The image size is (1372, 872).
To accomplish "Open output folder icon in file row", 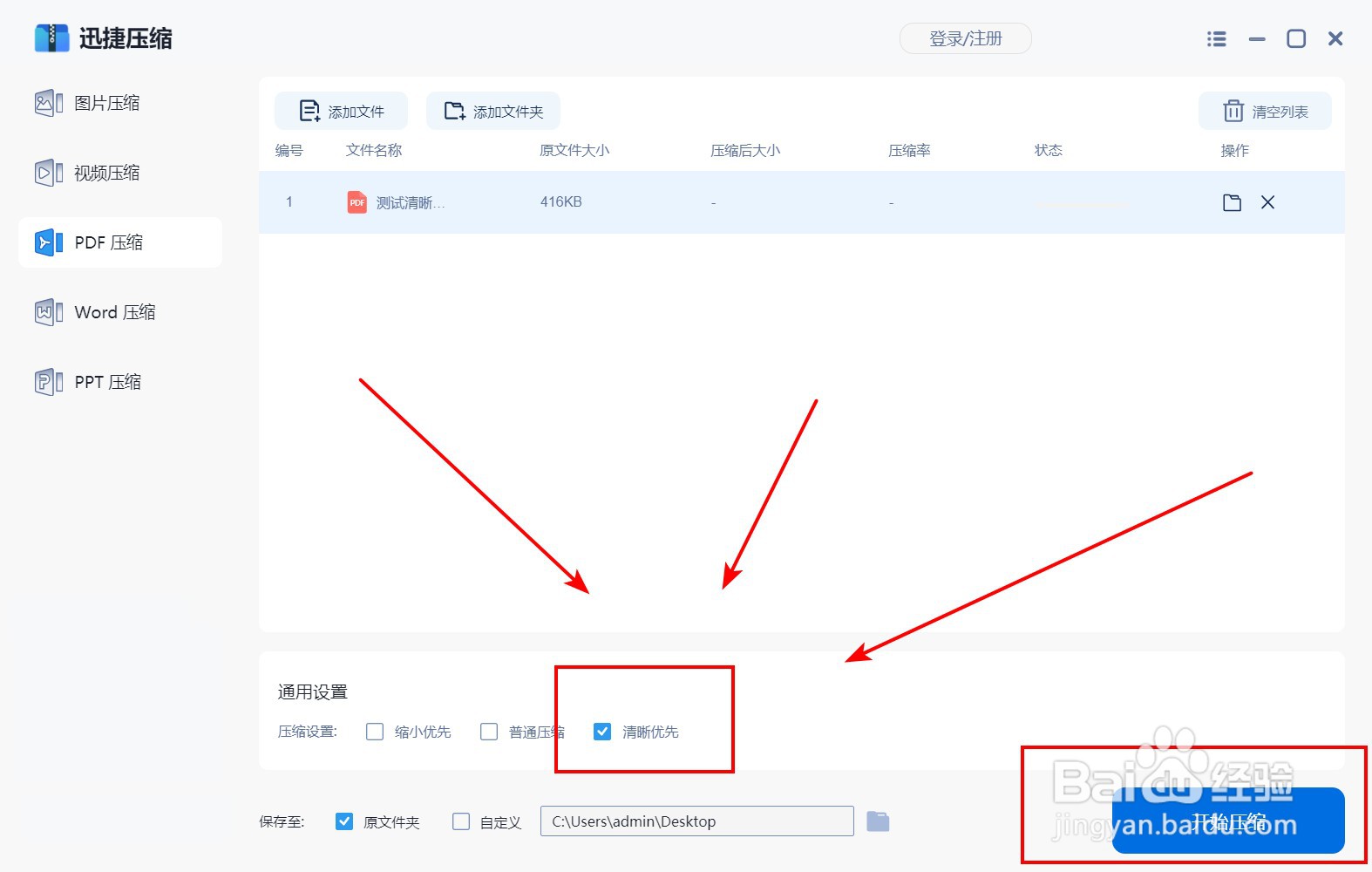I will click(x=1232, y=202).
